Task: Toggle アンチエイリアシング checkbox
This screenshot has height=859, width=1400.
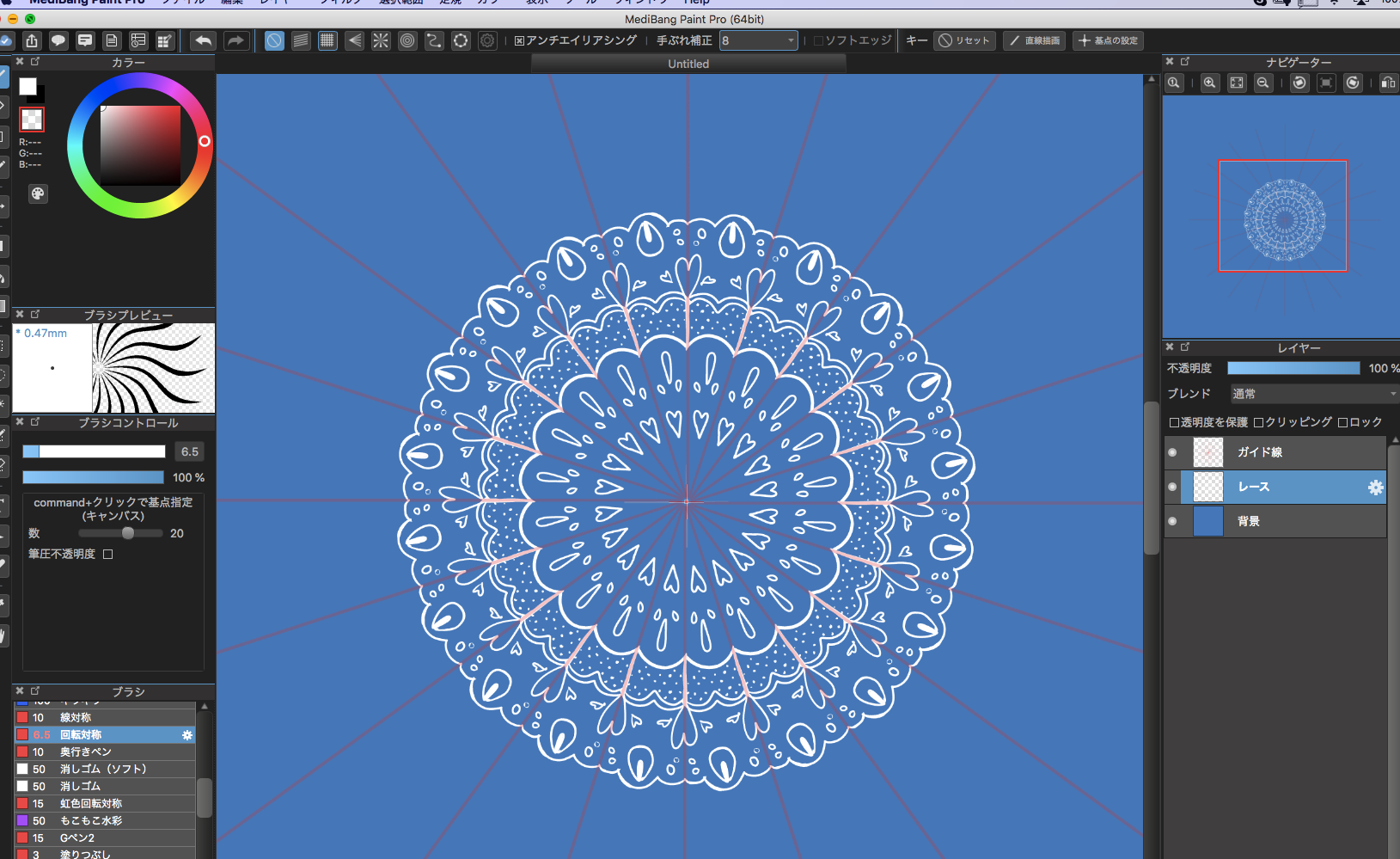Action: point(519,40)
